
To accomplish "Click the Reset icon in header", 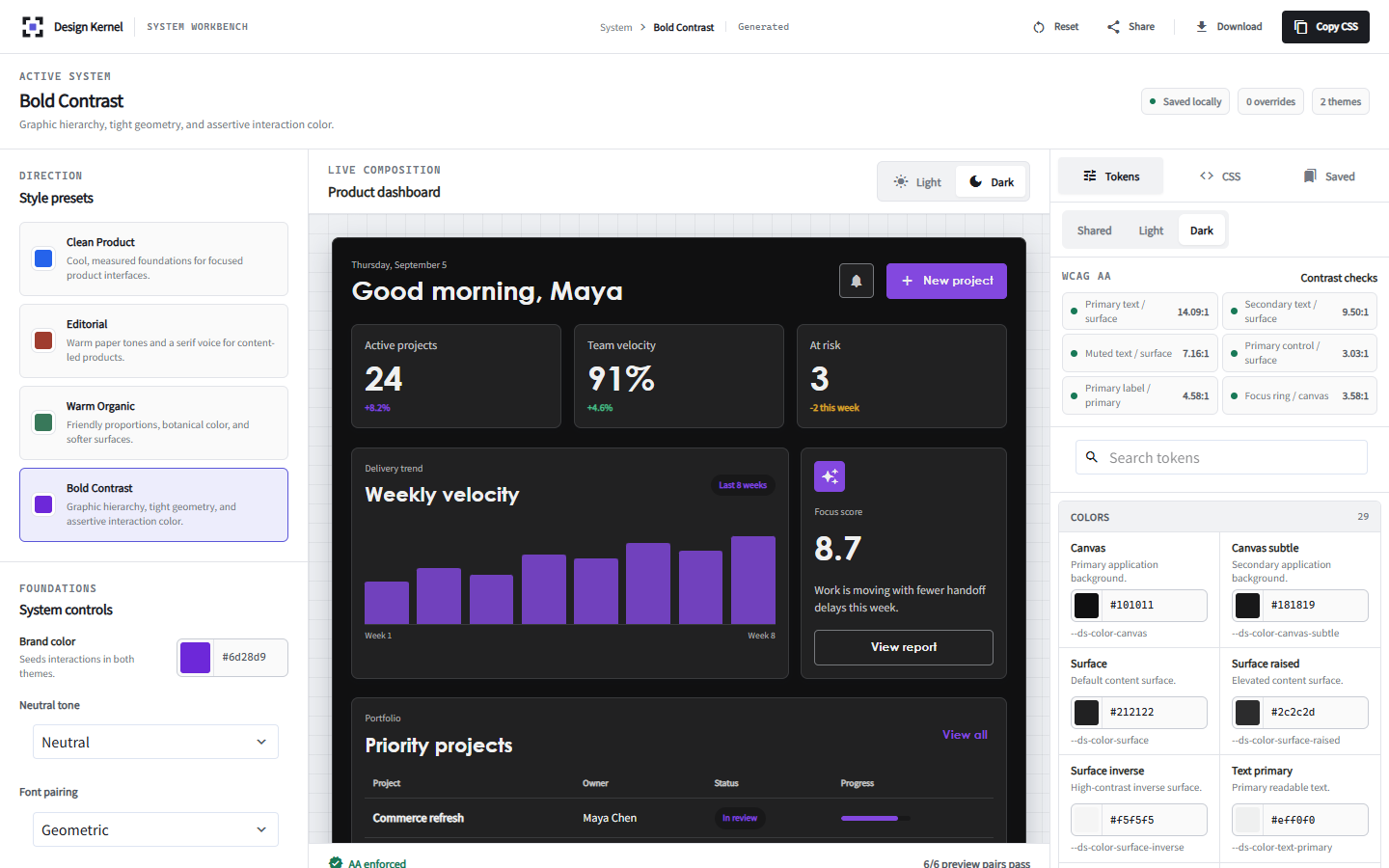I will pos(1039,27).
